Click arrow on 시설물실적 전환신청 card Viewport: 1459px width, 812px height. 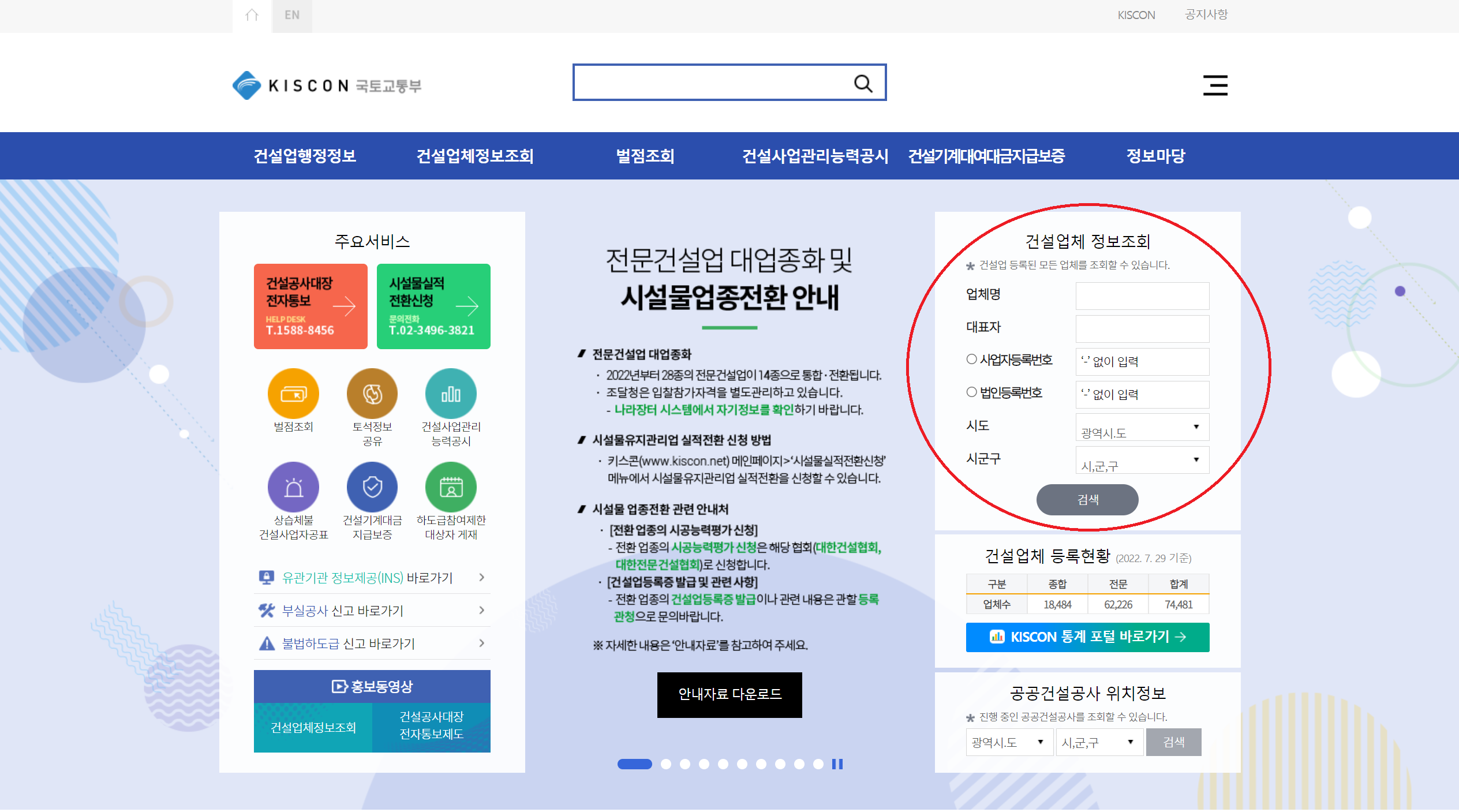point(467,306)
